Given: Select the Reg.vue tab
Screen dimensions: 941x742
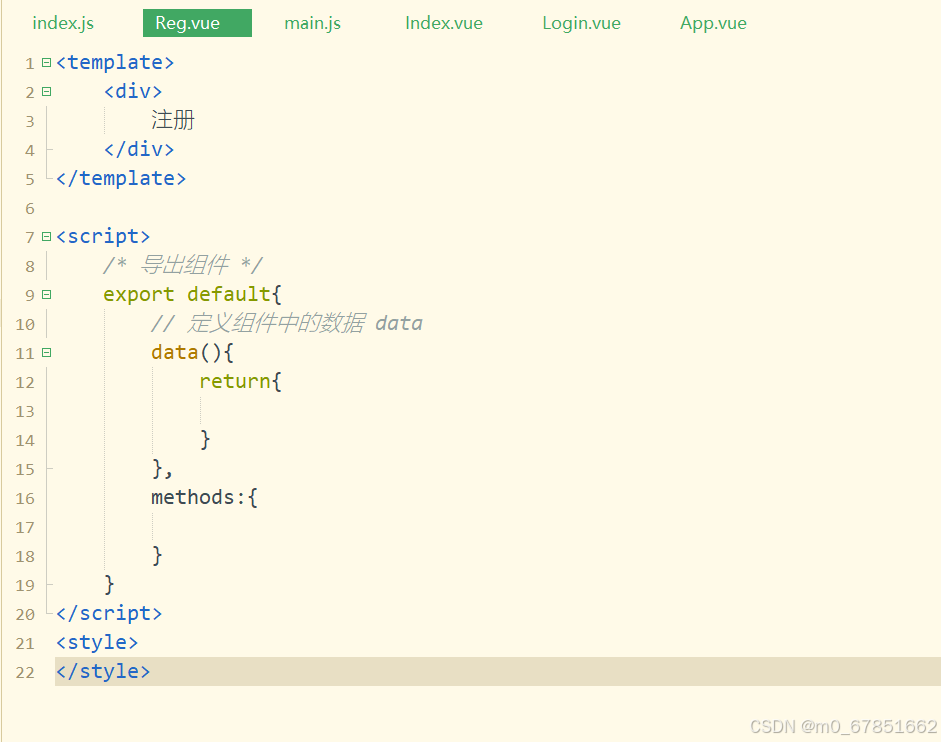Looking at the screenshot, I should pos(197,23).
